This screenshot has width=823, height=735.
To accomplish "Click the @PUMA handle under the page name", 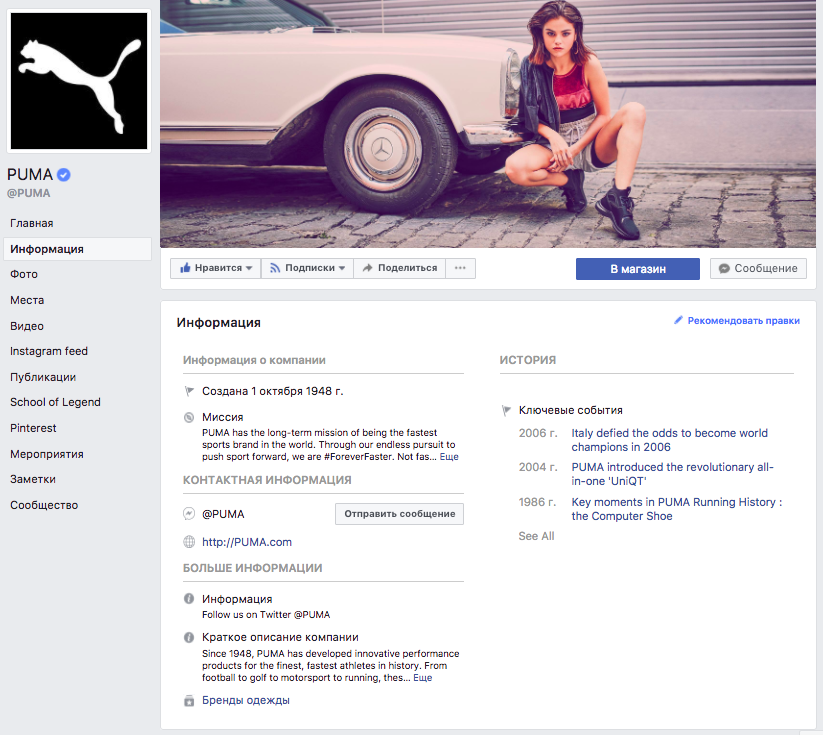I will (28, 193).
